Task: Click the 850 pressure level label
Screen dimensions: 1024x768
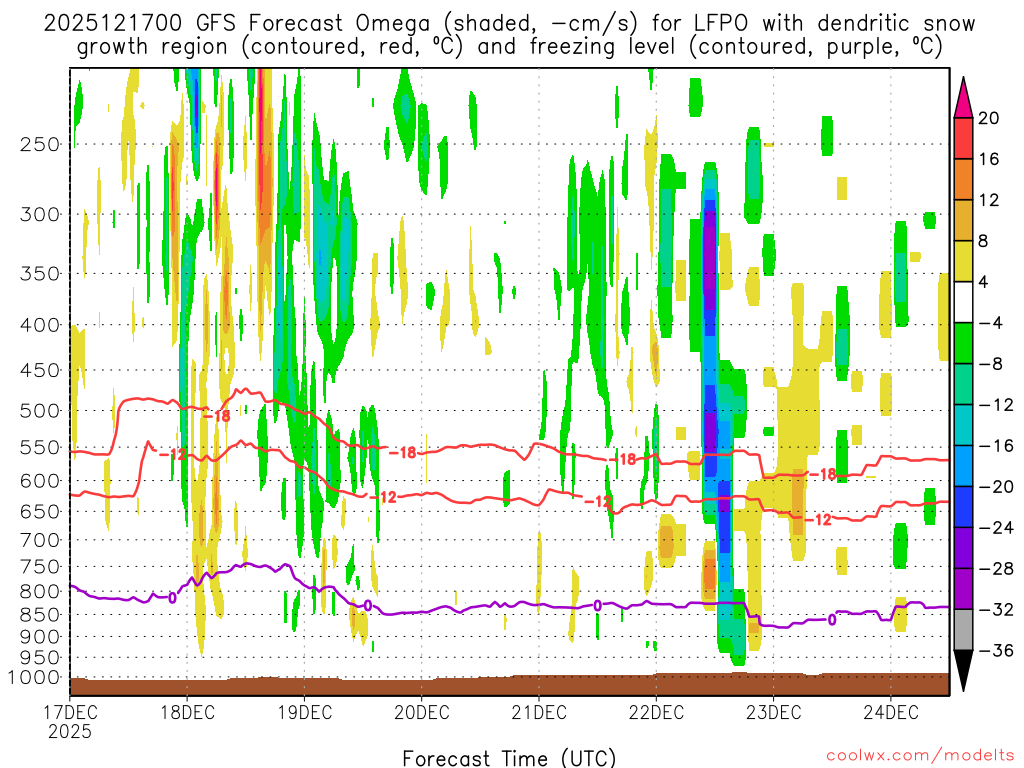Action: (40, 615)
